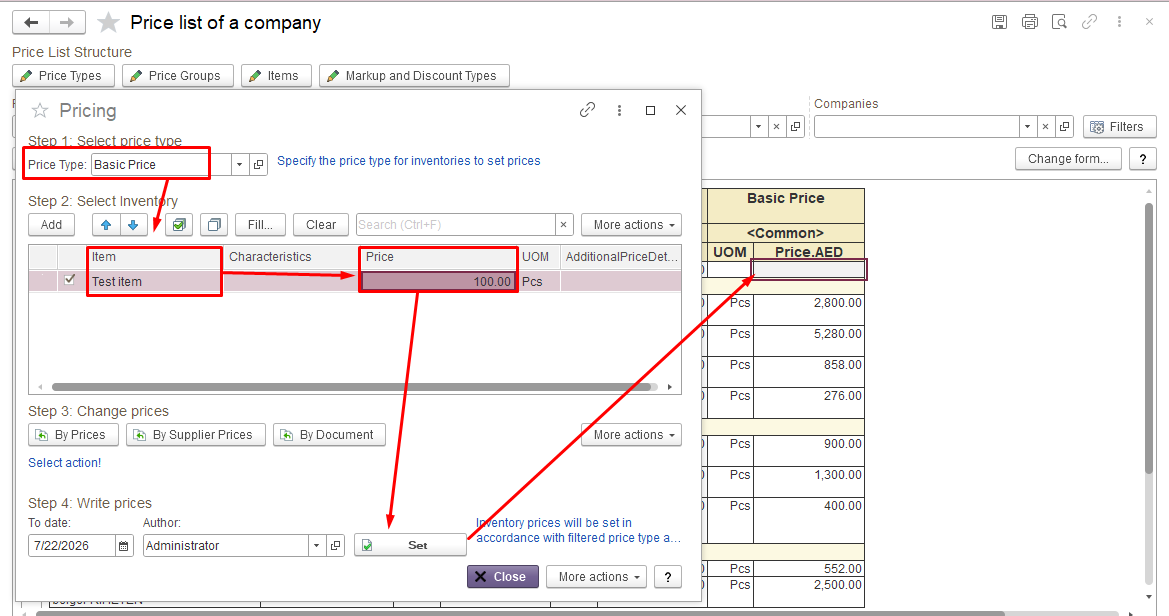Click the empty Price.AED cell under the header

(809, 269)
